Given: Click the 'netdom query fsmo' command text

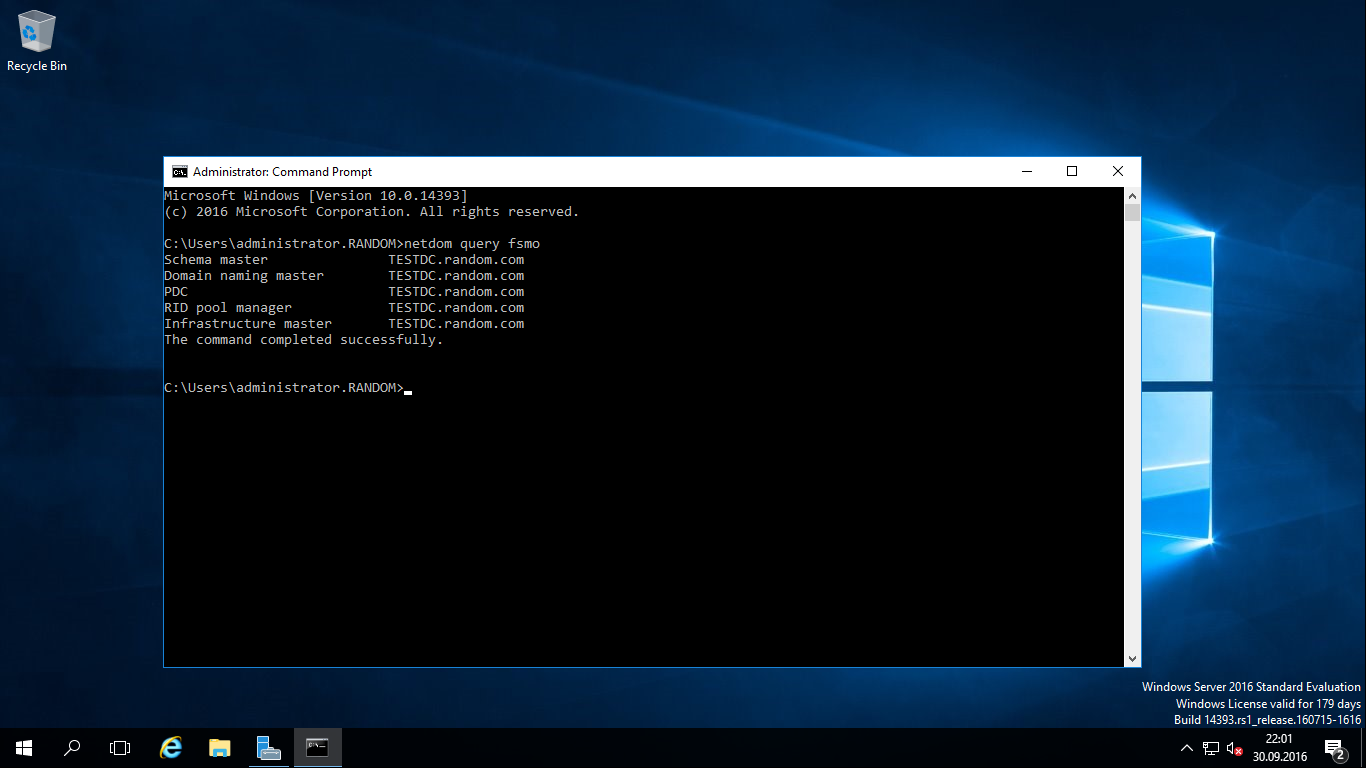Looking at the screenshot, I should coord(472,244).
